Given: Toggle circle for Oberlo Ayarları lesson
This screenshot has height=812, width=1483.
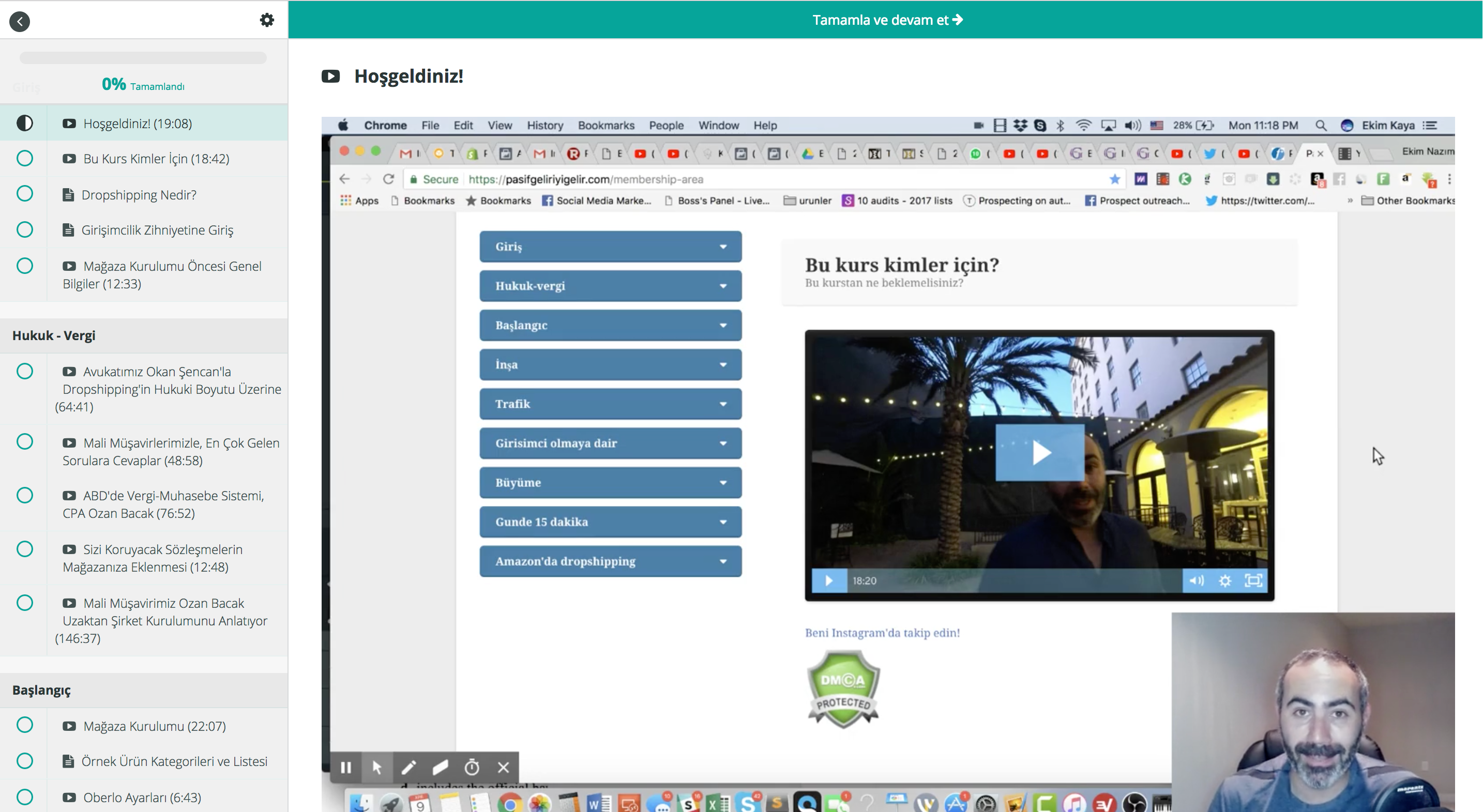Looking at the screenshot, I should click(x=25, y=797).
